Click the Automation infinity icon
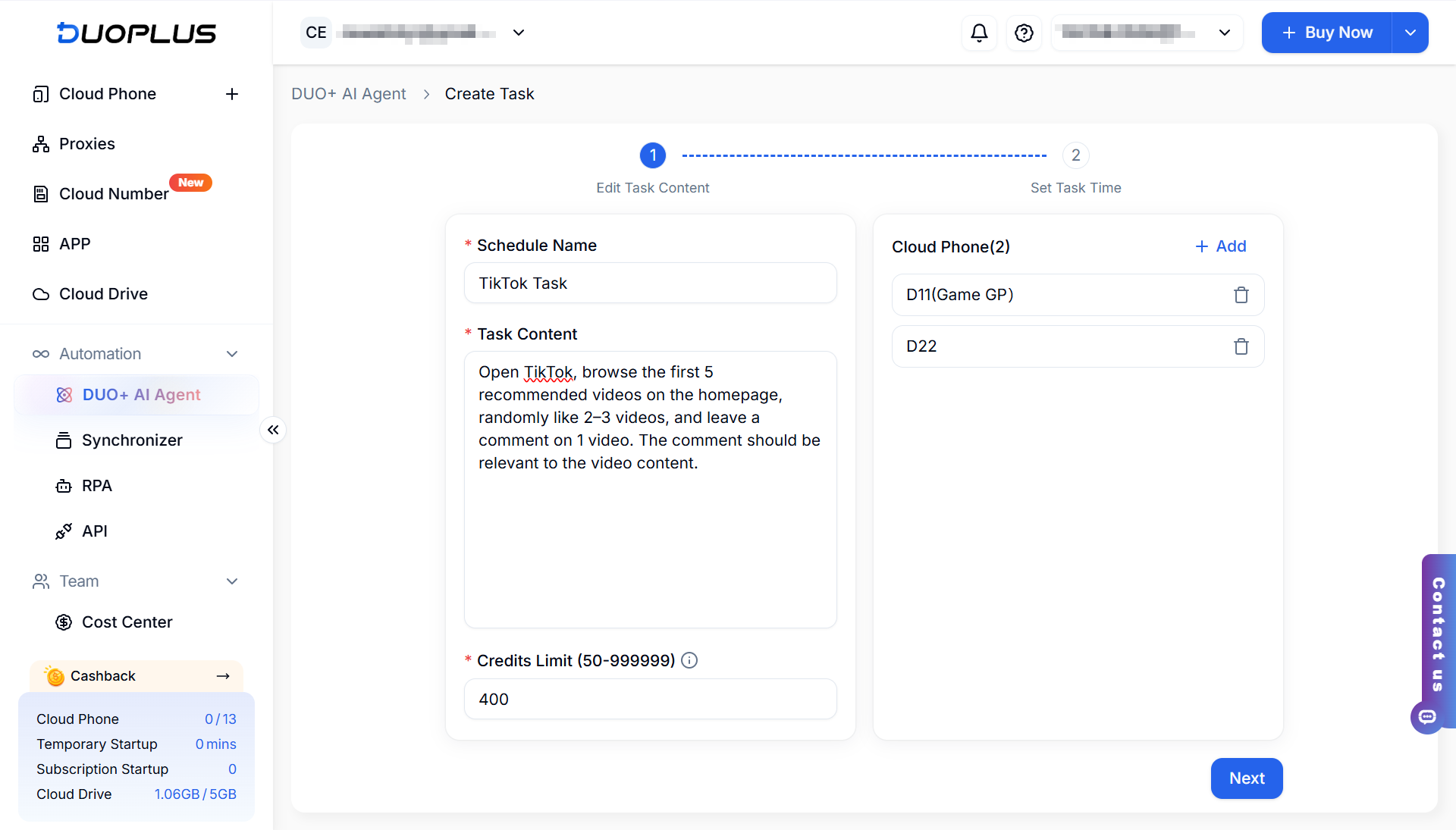Screen dimensions: 1456x830 pos(41,354)
